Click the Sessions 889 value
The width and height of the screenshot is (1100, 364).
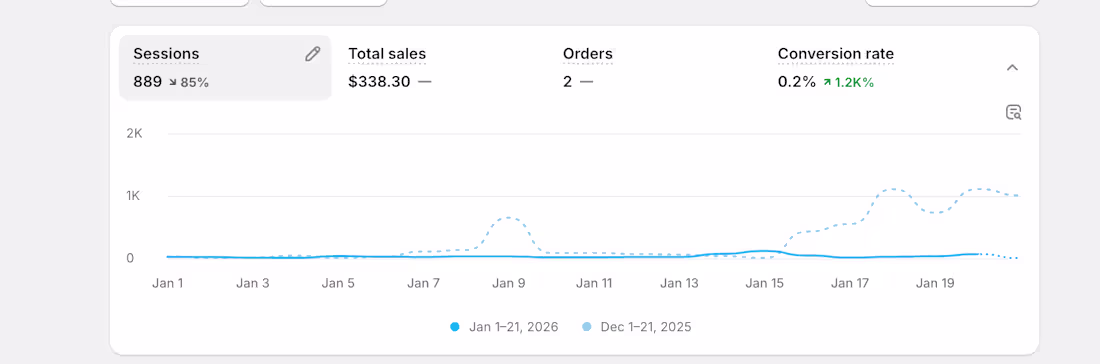[147, 82]
